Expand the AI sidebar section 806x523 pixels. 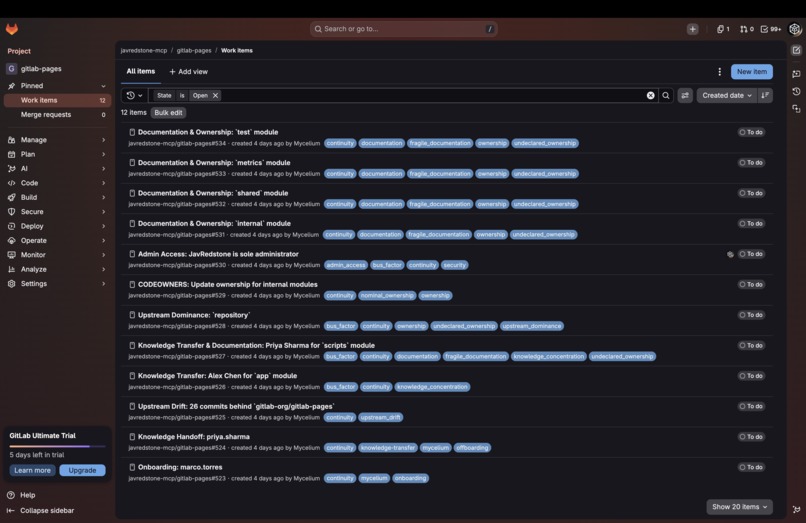[x=57, y=168]
